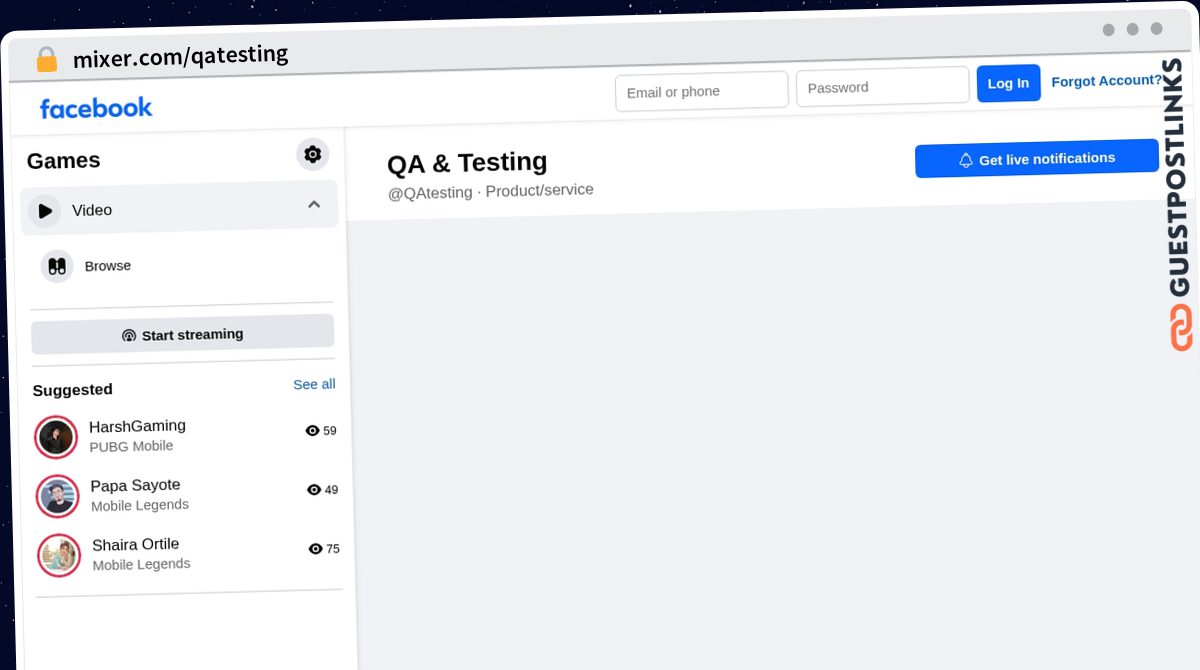1200x670 pixels.
Task: Click the PUBG Mobile game label
Action: pos(131,446)
